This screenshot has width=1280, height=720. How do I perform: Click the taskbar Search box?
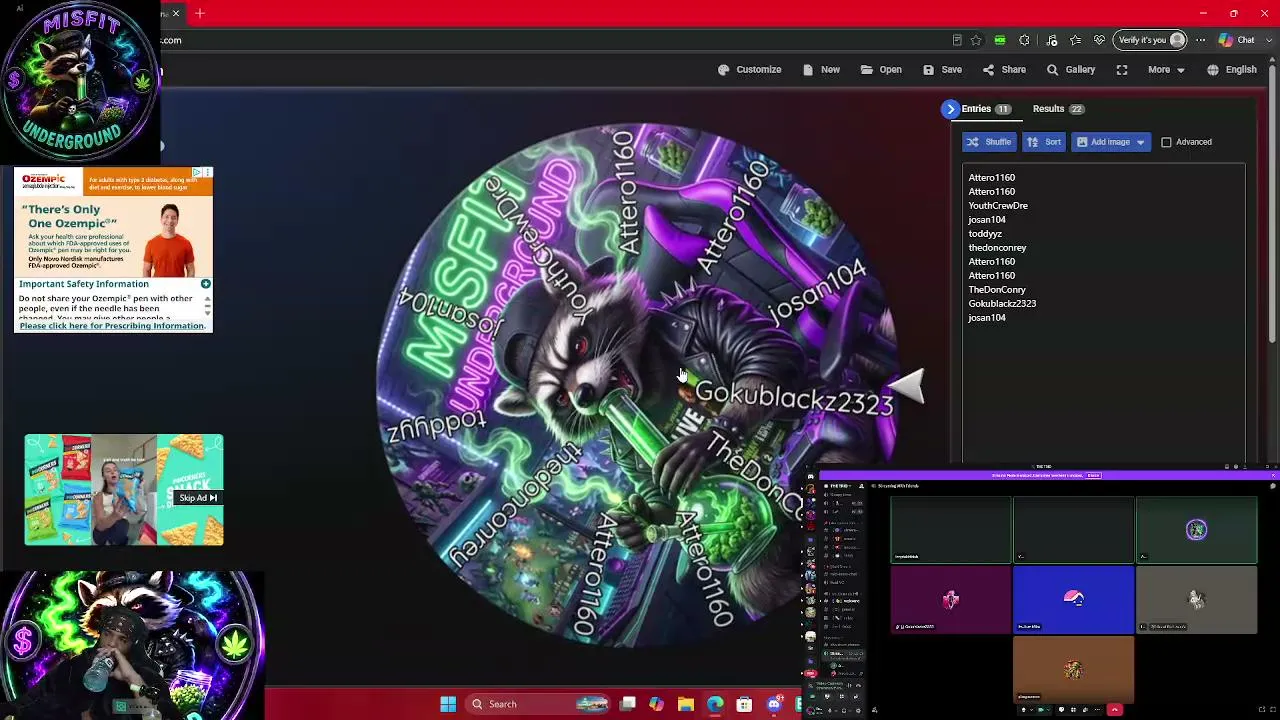(538, 704)
